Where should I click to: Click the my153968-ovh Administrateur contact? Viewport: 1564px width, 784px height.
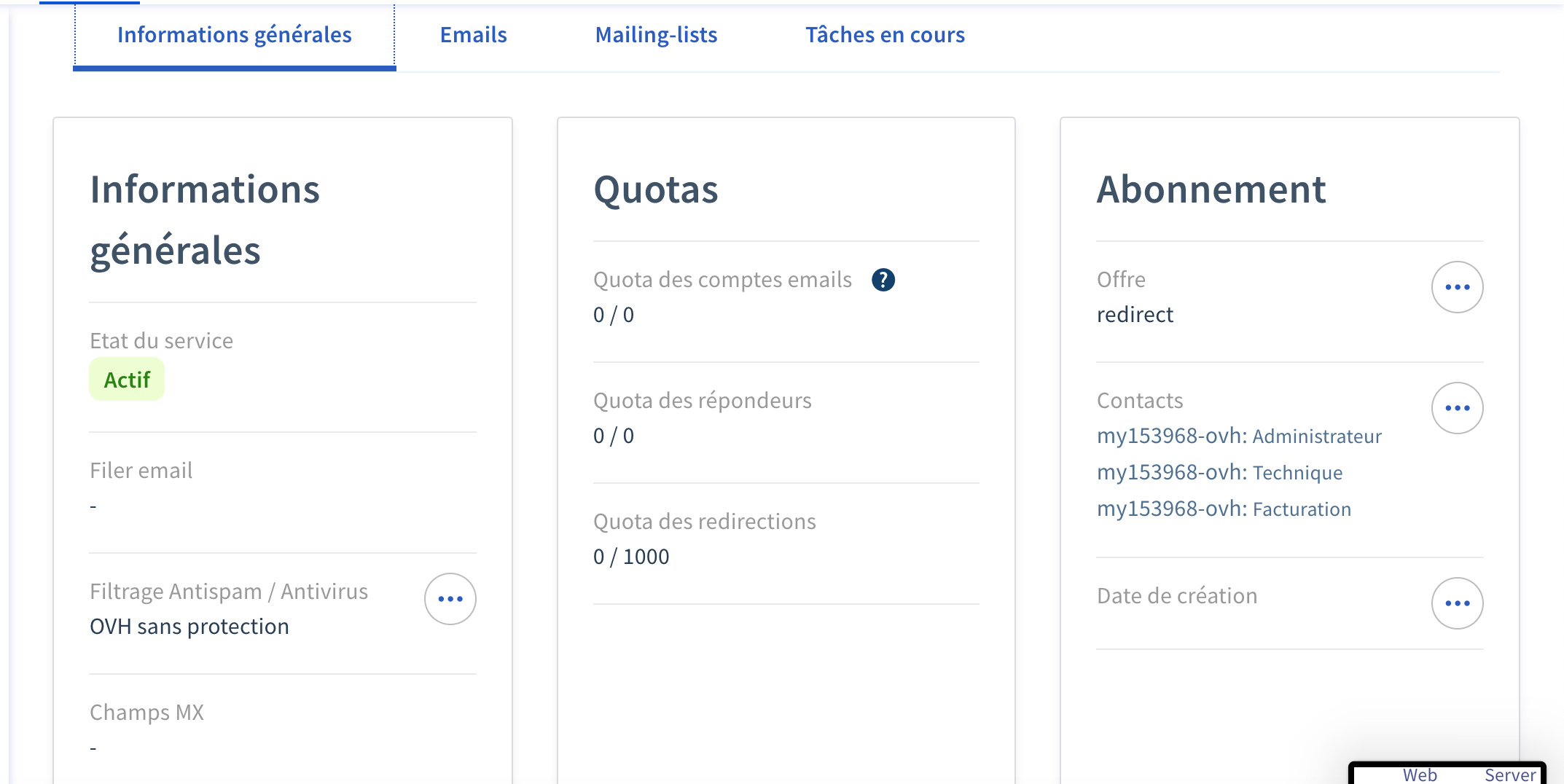point(1239,436)
